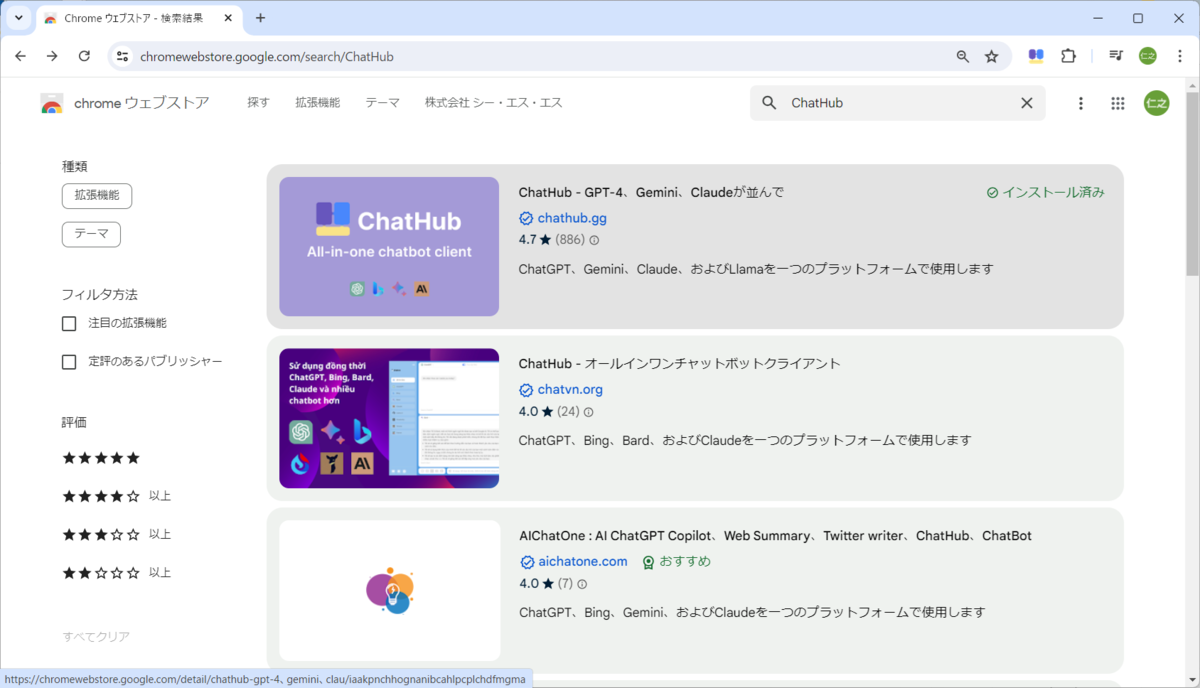Select the five-star rating filter
This screenshot has height=688, width=1200.
[x=101, y=458]
